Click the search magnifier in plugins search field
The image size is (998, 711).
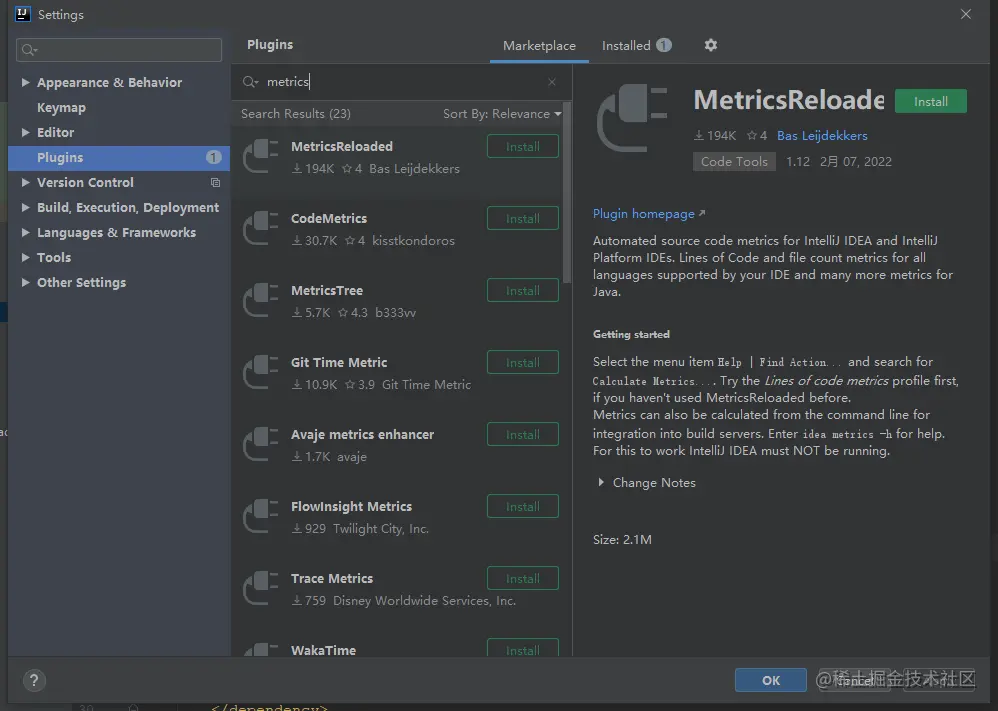pos(250,82)
